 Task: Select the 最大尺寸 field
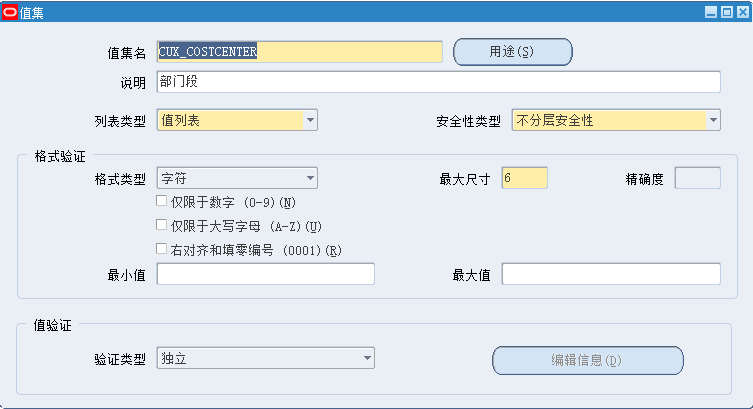pos(525,179)
